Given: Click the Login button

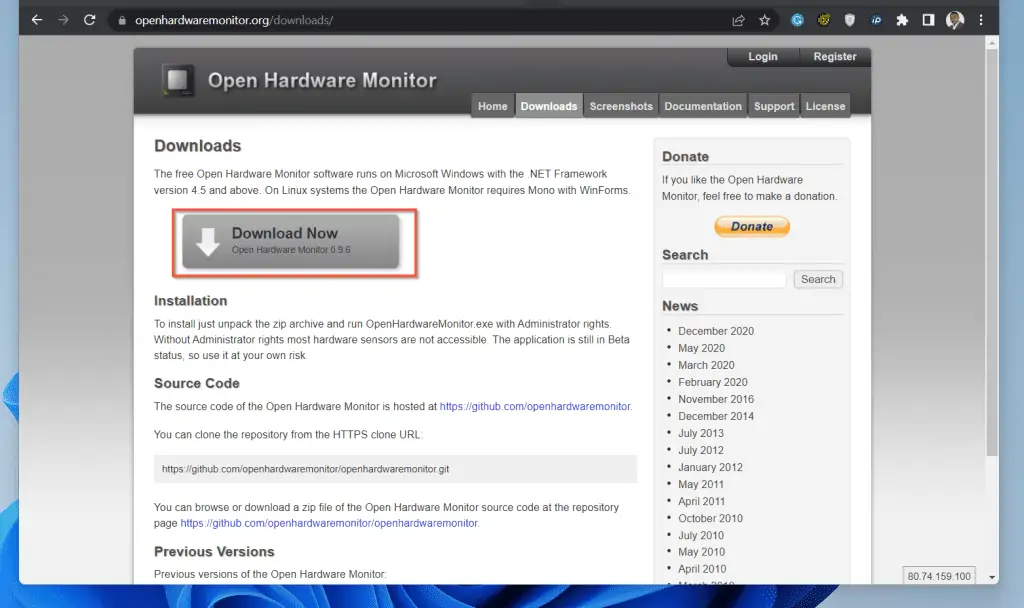Looking at the screenshot, I should click(x=762, y=57).
